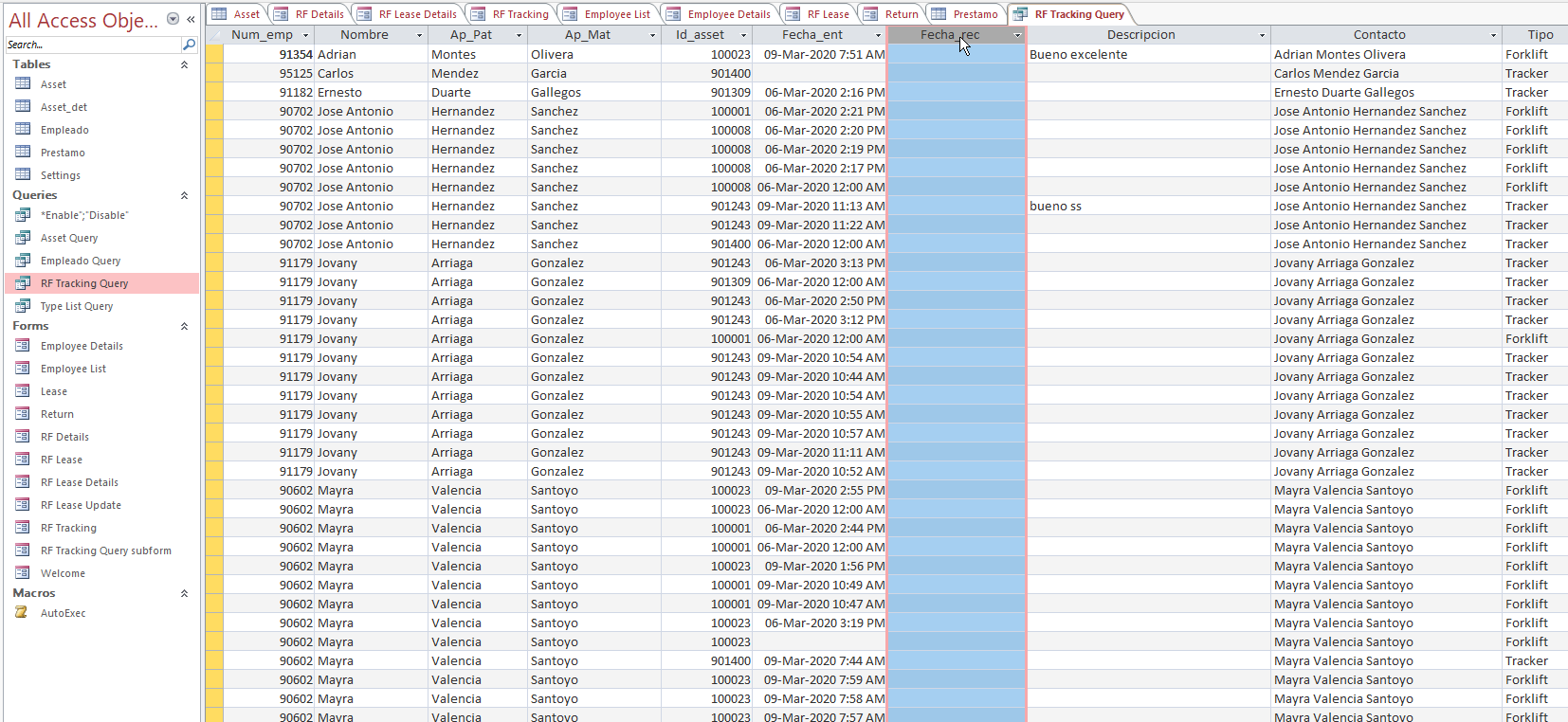Click the "Olivera" Ap_Mat cell
Viewport: 1568px width, 722px height.
point(594,54)
